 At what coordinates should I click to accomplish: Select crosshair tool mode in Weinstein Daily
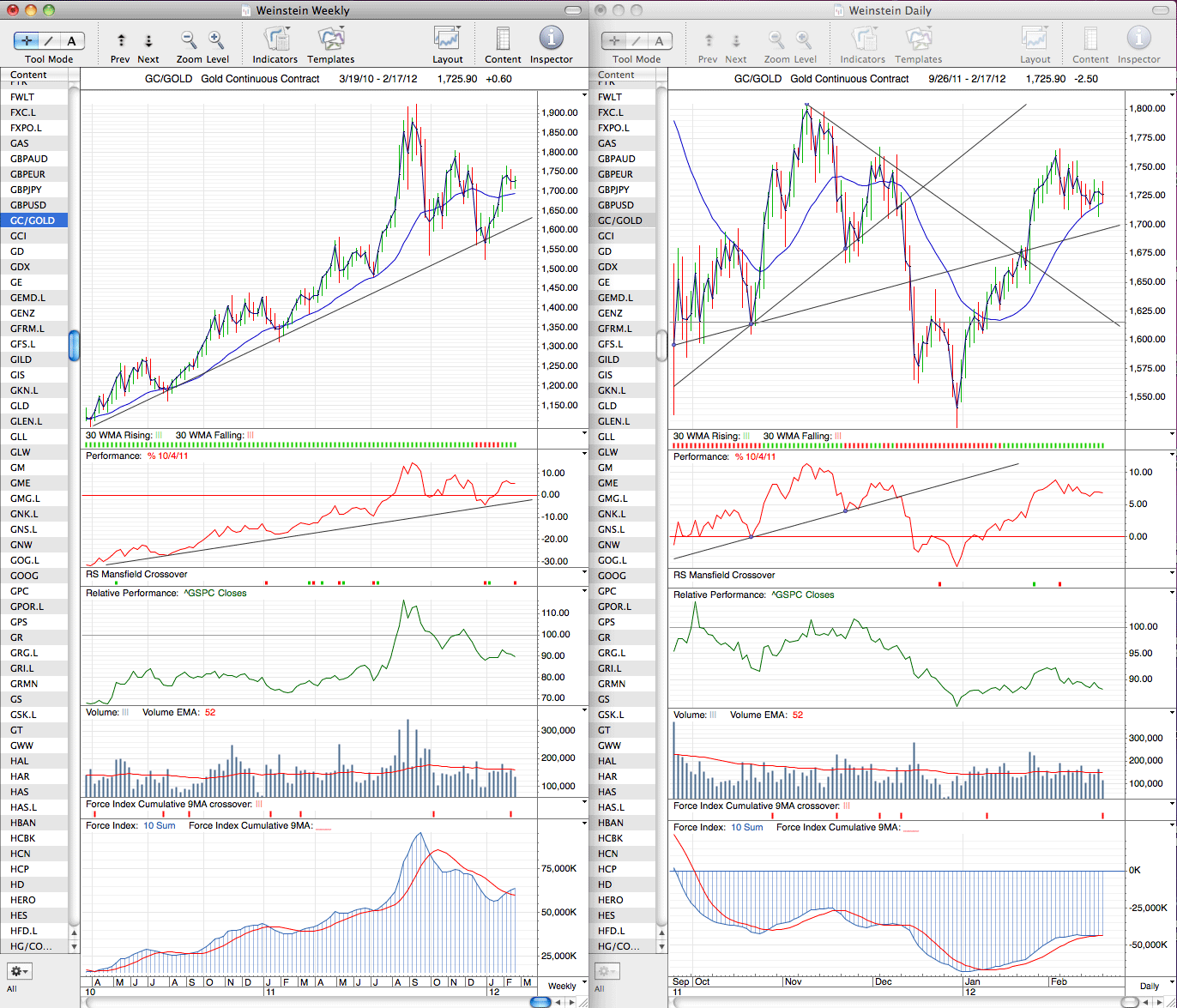click(x=614, y=41)
